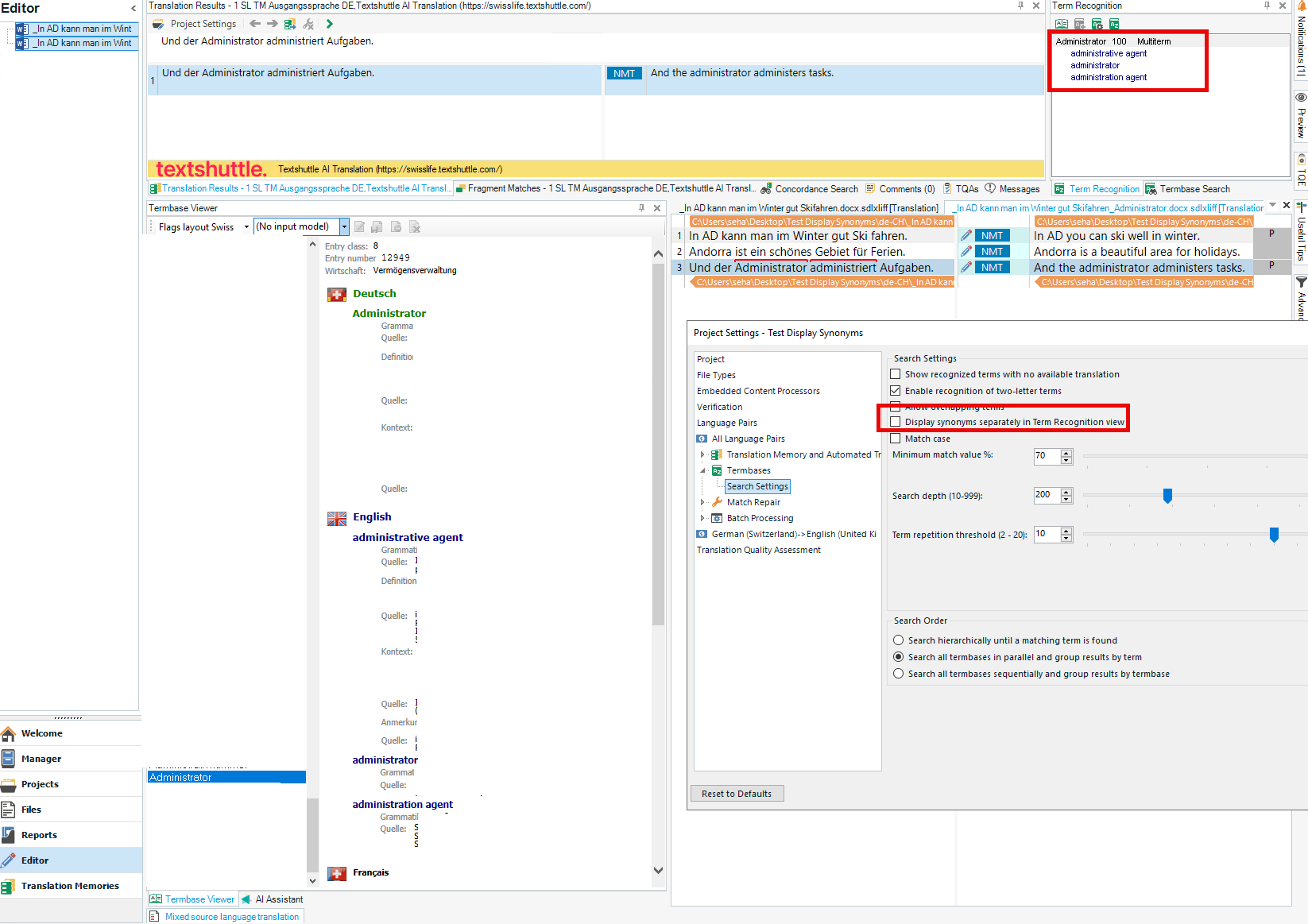Click the delete entry icon in Termbase Viewer
This screenshot has width=1308, height=924.
[415, 227]
